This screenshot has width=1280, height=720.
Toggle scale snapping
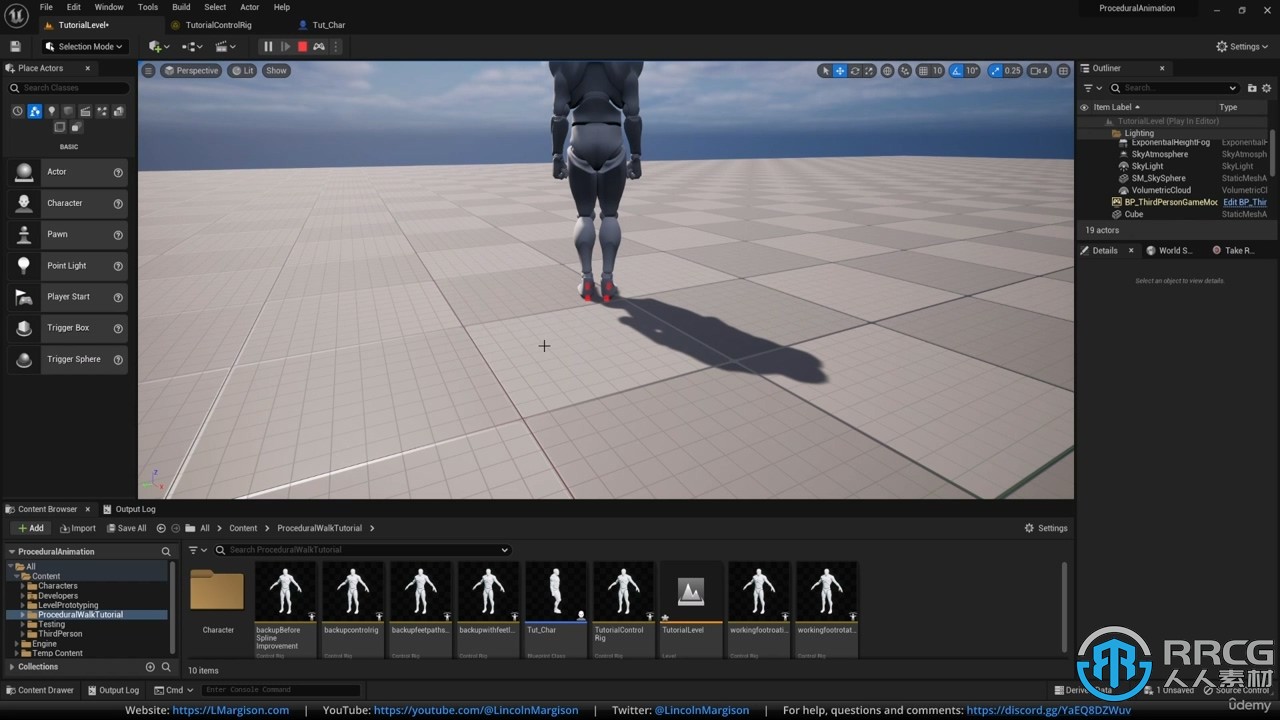pyautogui.click(x=995, y=71)
